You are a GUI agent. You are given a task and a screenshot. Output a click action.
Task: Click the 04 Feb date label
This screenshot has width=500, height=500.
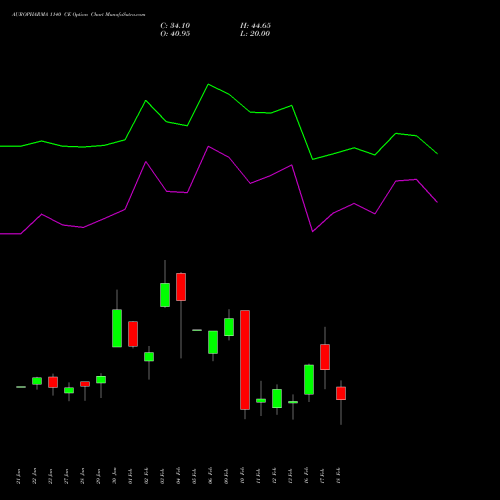click(x=179, y=476)
